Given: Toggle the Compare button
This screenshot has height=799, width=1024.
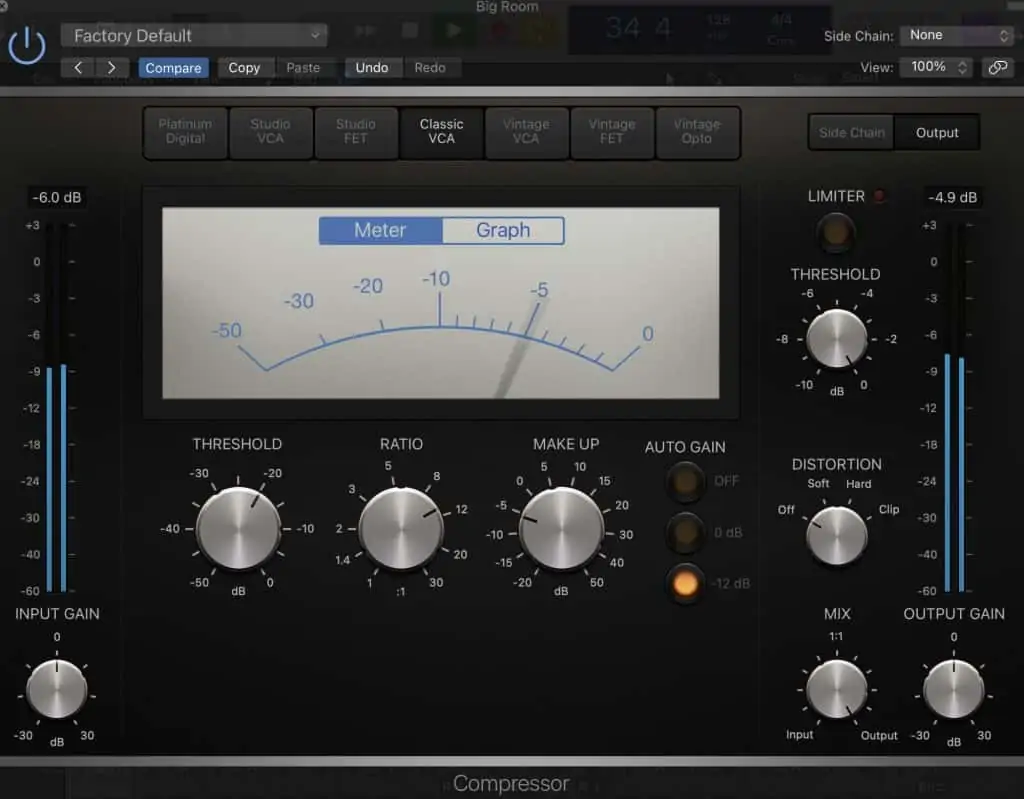Looking at the screenshot, I should tap(173, 67).
